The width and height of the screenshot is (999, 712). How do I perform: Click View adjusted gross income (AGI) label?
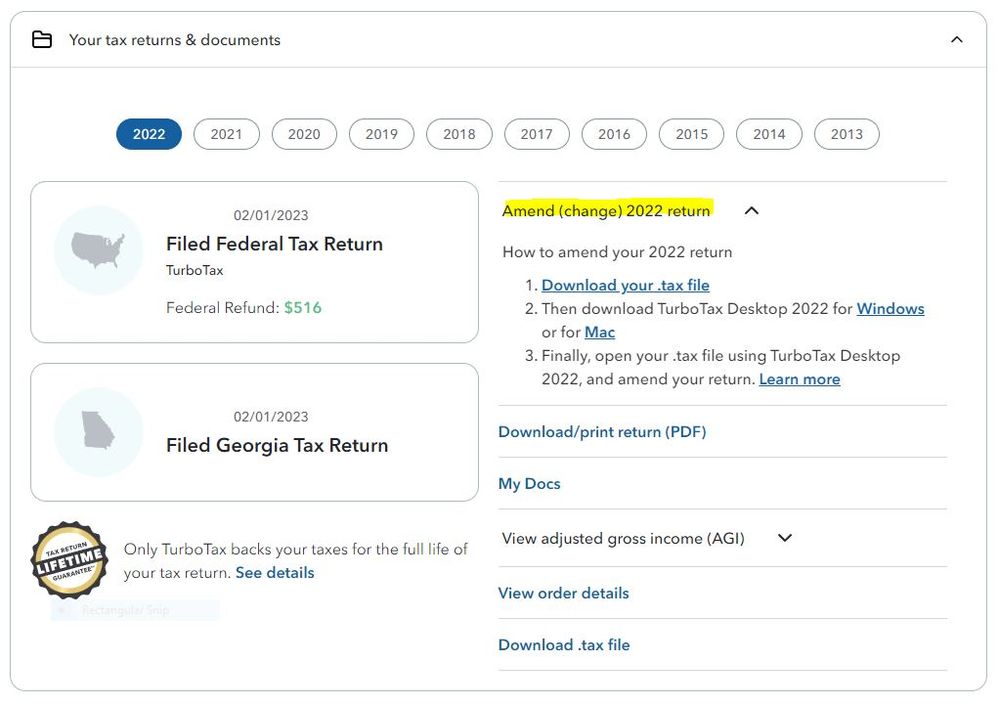pos(623,539)
